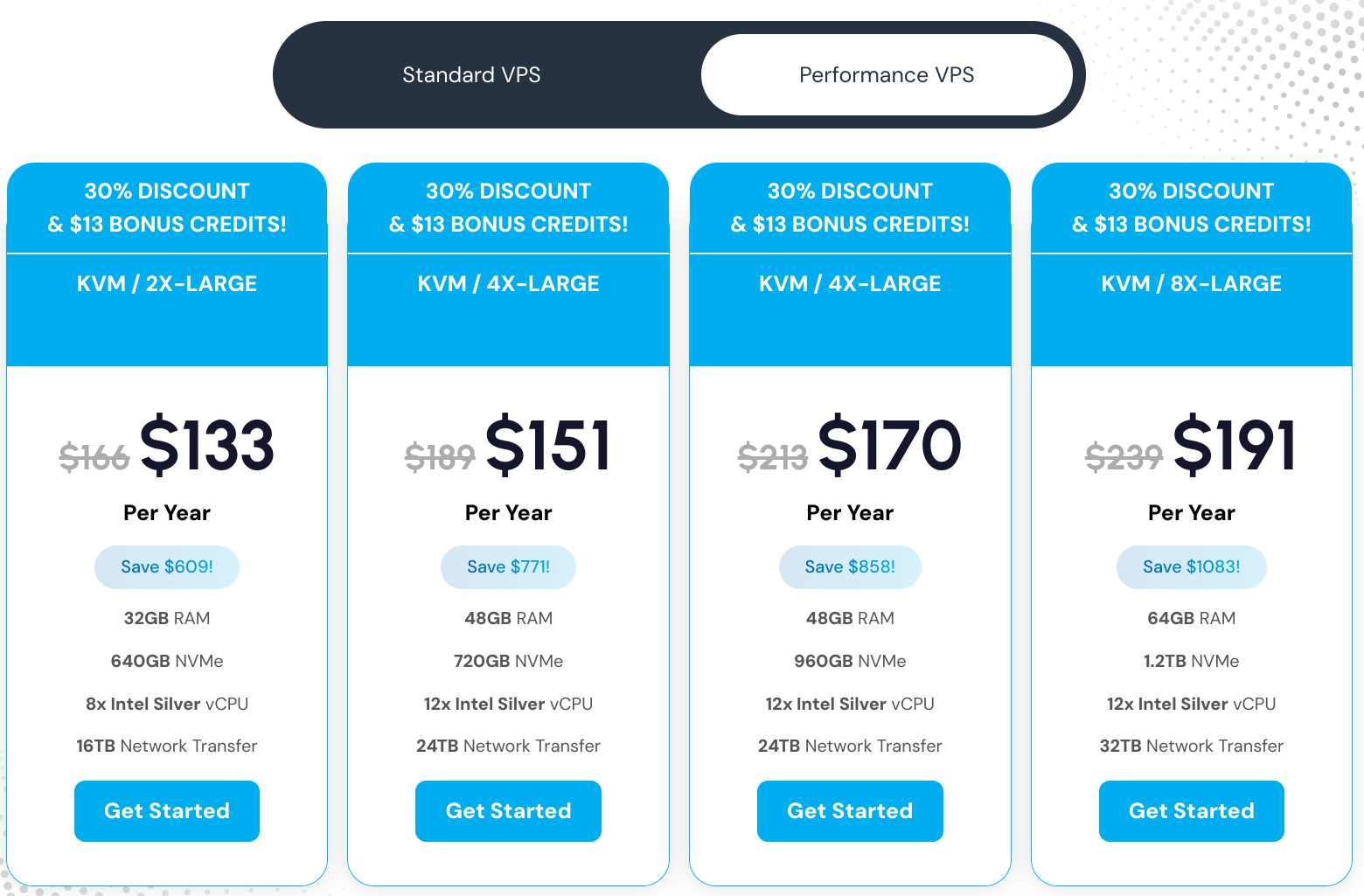Select the Performance VPS tab
1364x896 pixels.
pos(887,75)
